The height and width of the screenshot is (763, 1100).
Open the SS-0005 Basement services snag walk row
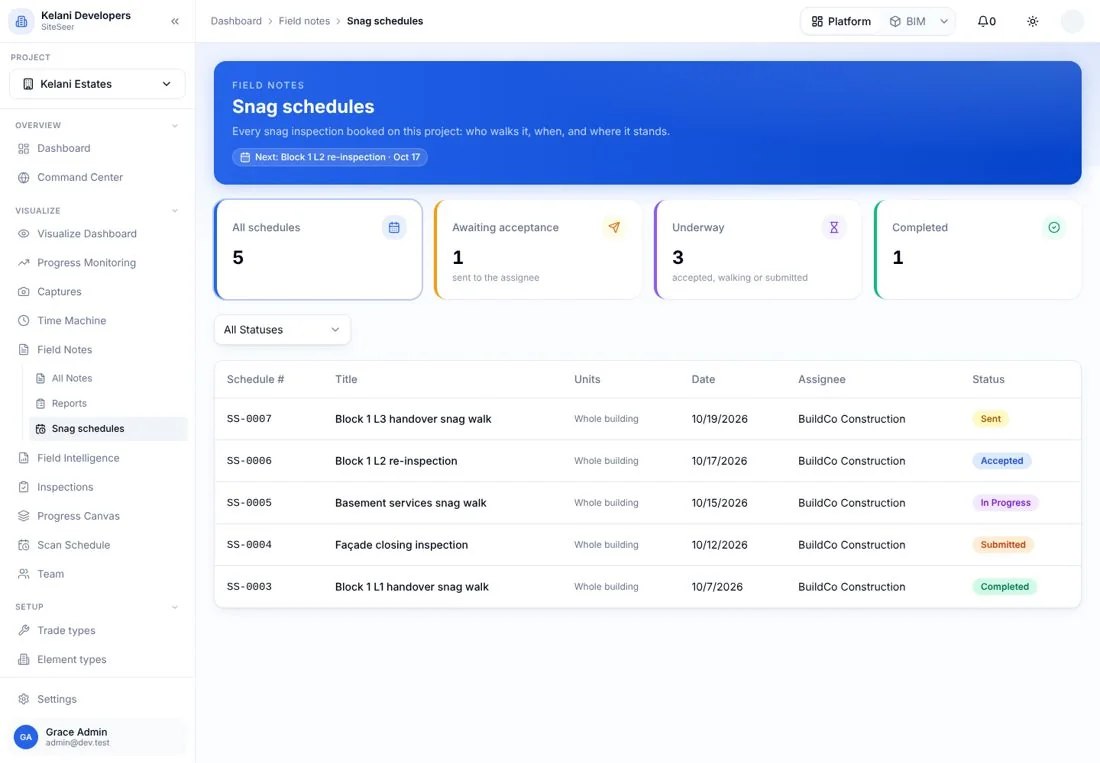(x=647, y=503)
